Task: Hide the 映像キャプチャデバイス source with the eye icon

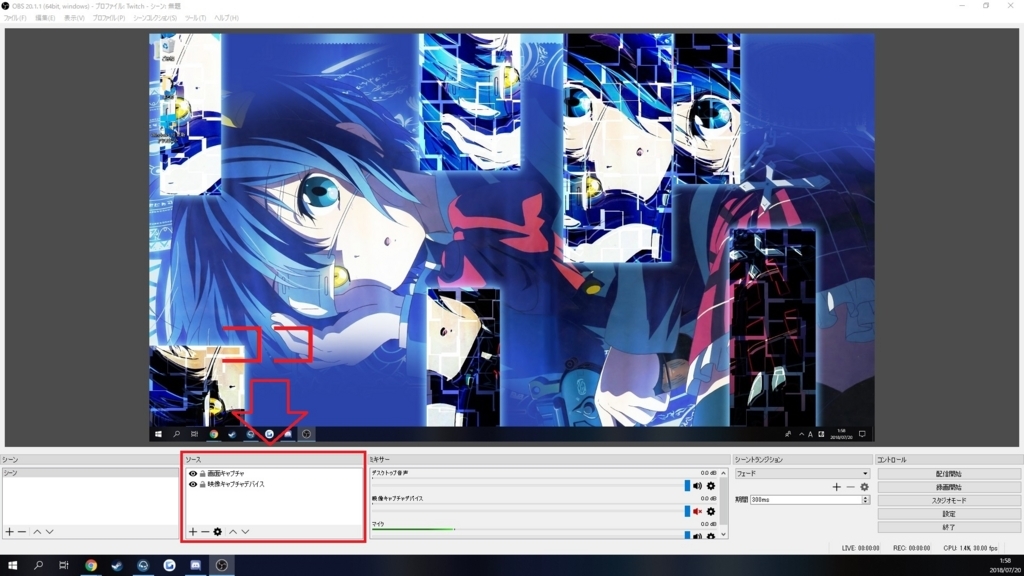Action: (x=193, y=485)
